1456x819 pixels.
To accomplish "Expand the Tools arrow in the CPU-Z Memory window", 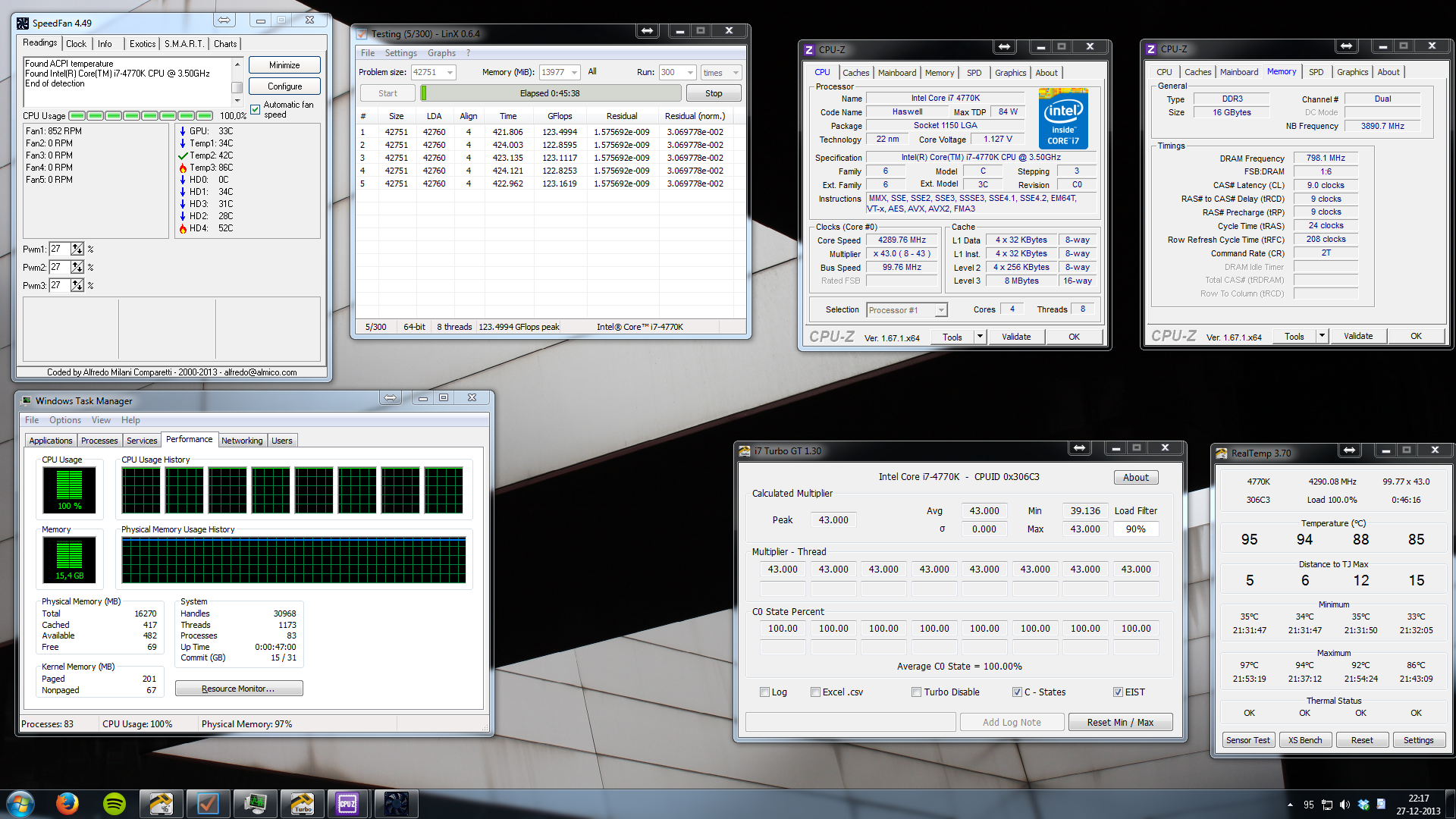I will (1322, 336).
